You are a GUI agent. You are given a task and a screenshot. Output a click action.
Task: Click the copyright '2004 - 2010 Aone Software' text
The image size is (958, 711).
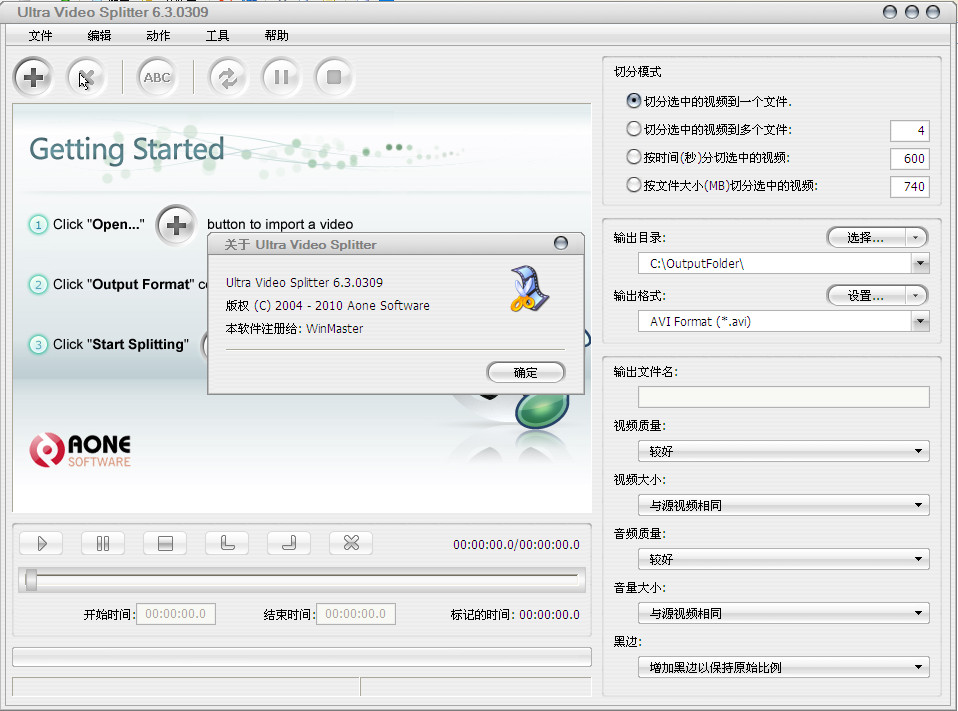[352, 305]
